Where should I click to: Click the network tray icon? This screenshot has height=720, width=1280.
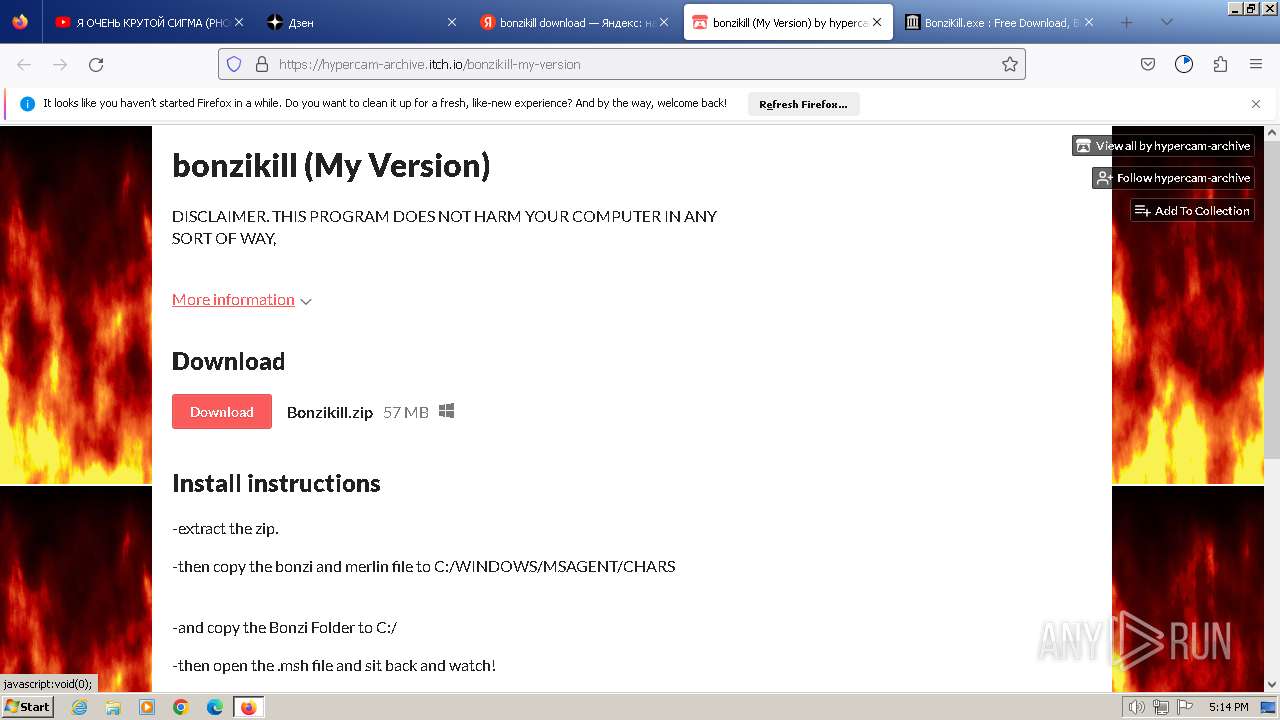[1161, 707]
